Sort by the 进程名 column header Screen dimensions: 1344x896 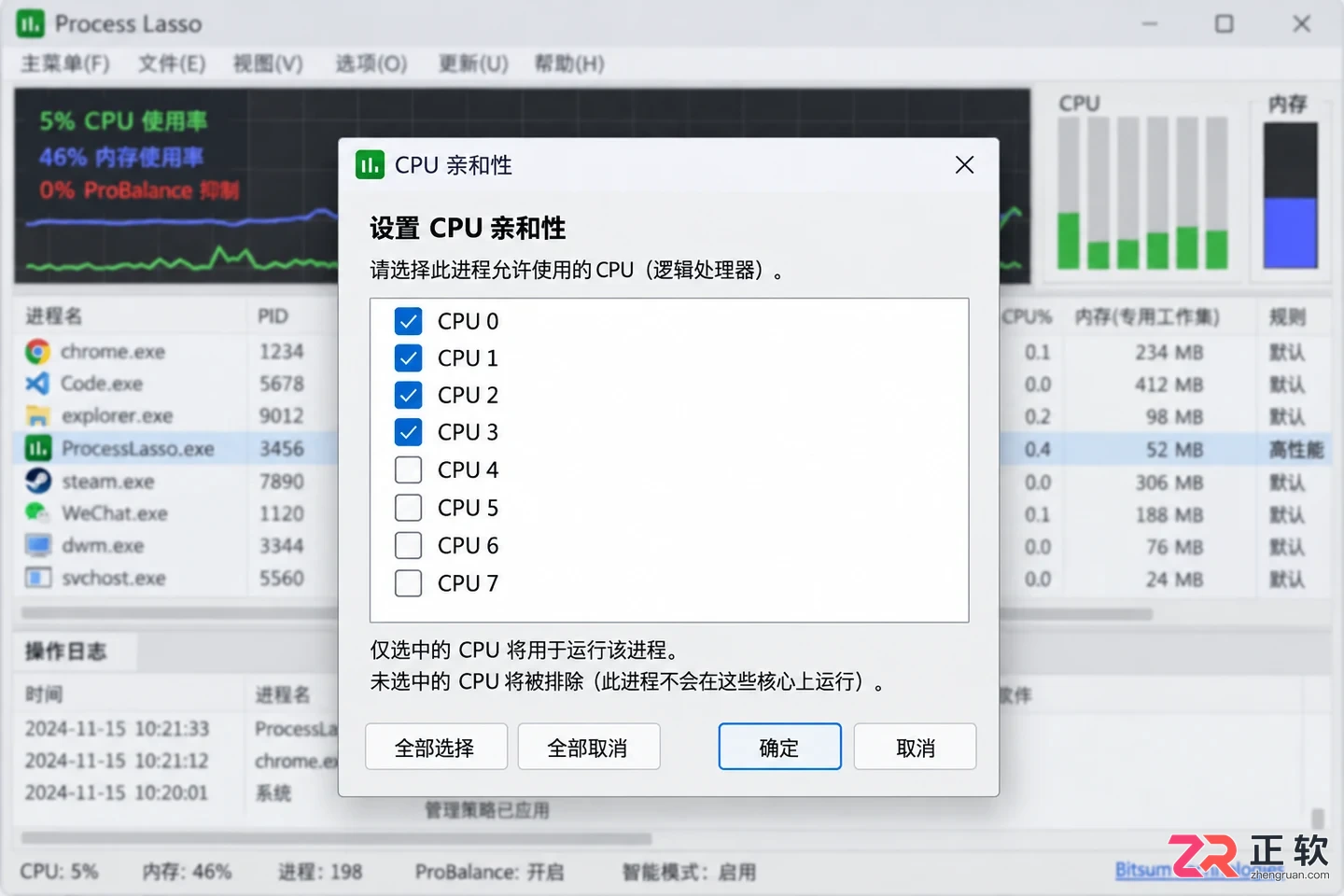53,316
